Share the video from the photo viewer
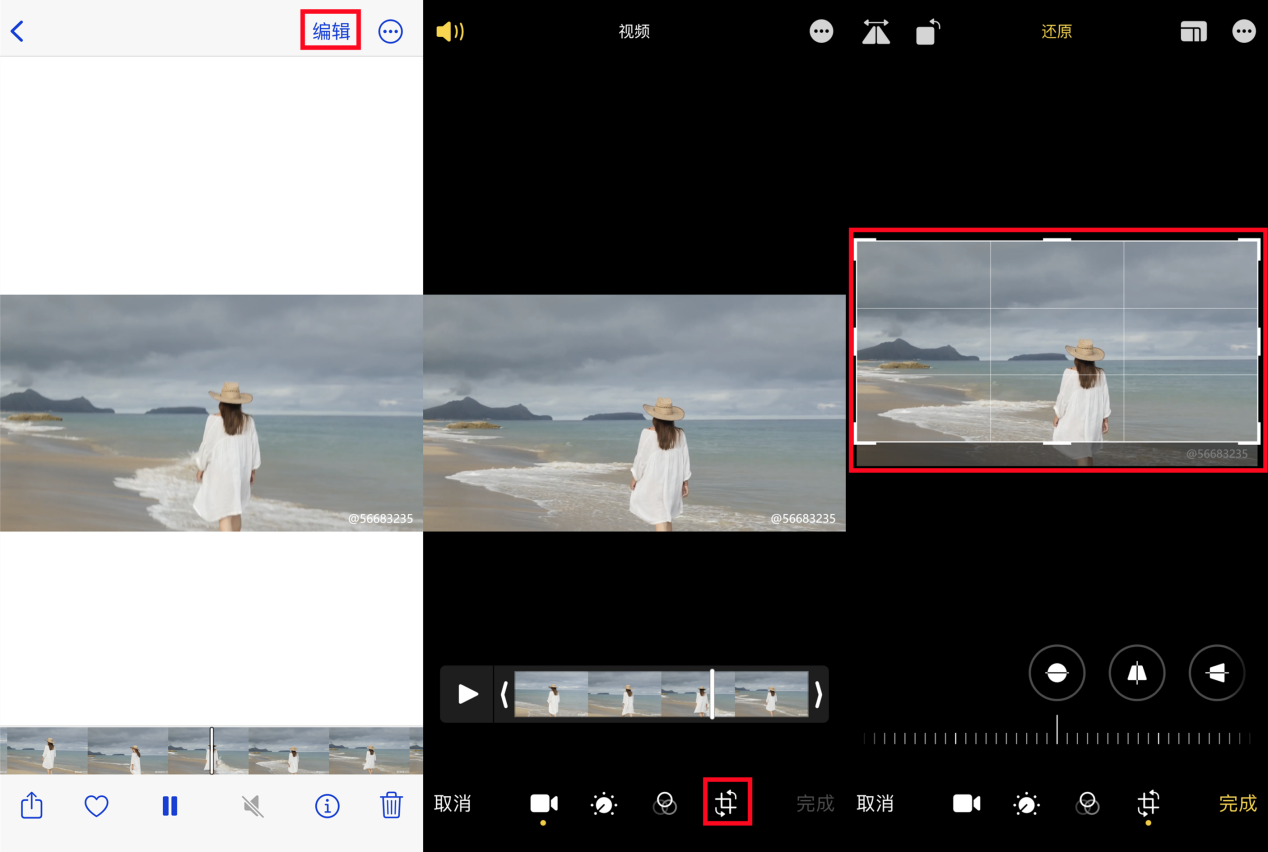 pyautogui.click(x=32, y=805)
